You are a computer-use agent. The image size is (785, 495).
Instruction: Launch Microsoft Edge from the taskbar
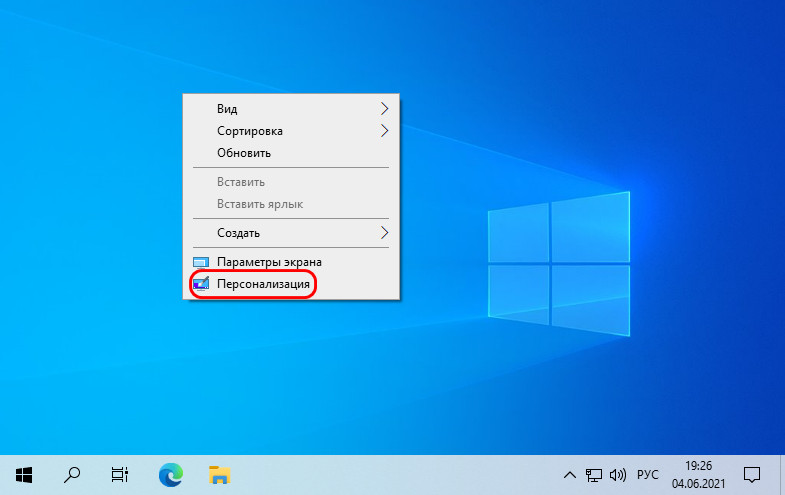(171, 474)
